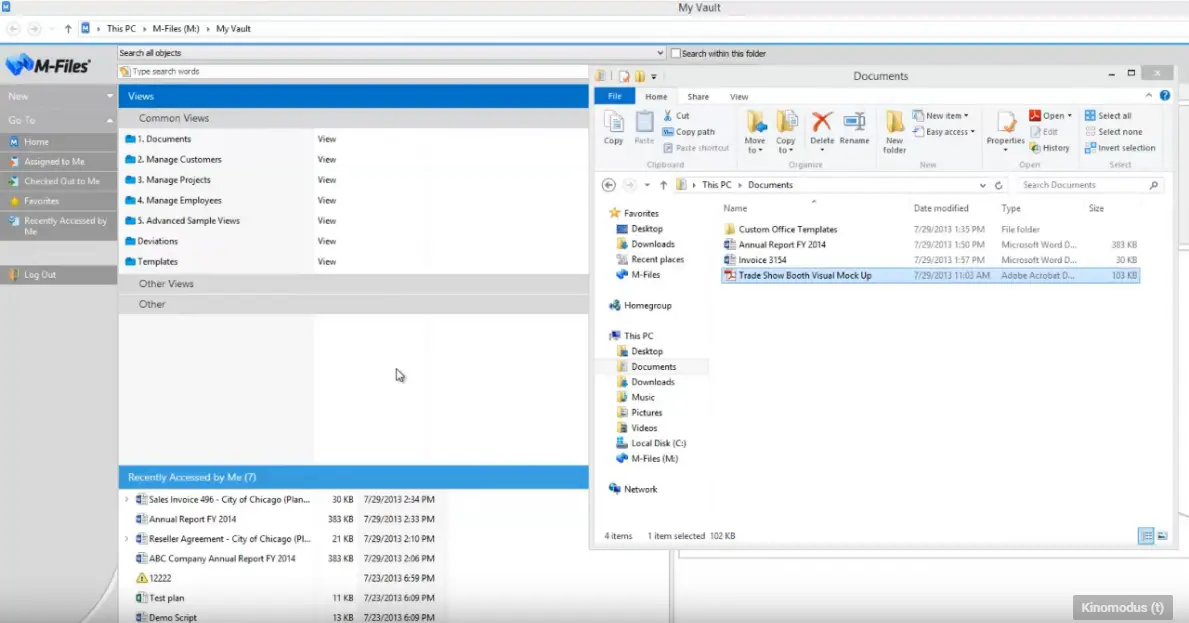Collapse the New section in M-Files sidebar

[x=110, y=96]
